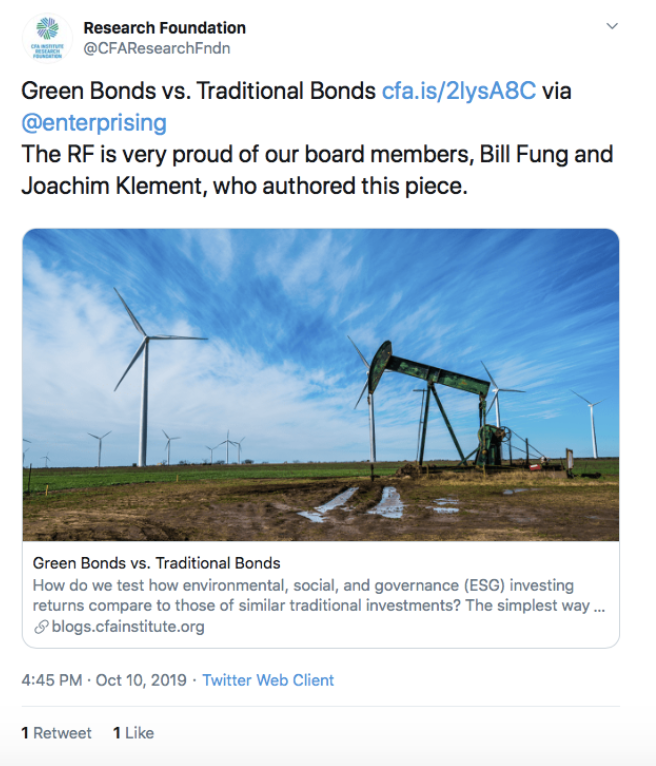Open the @CFAResearchFndn handle
656x766 pixels.
(157, 48)
